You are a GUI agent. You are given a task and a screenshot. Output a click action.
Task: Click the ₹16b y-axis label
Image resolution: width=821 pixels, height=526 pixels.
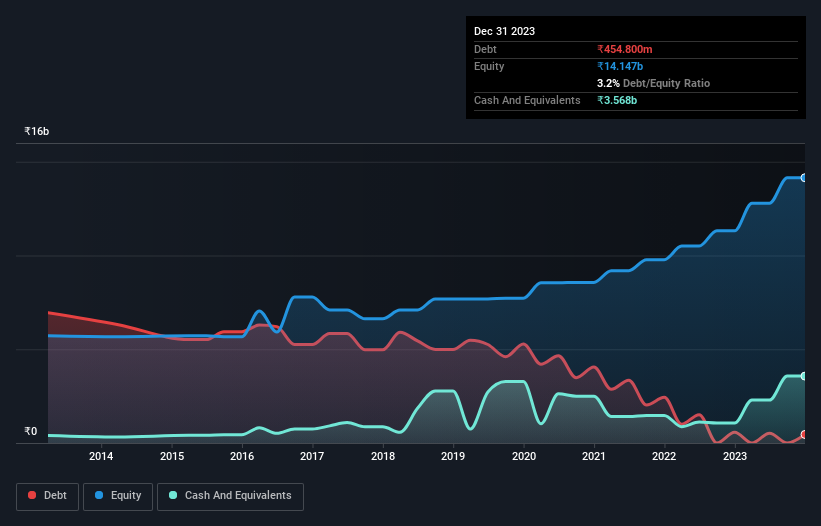[37, 131]
